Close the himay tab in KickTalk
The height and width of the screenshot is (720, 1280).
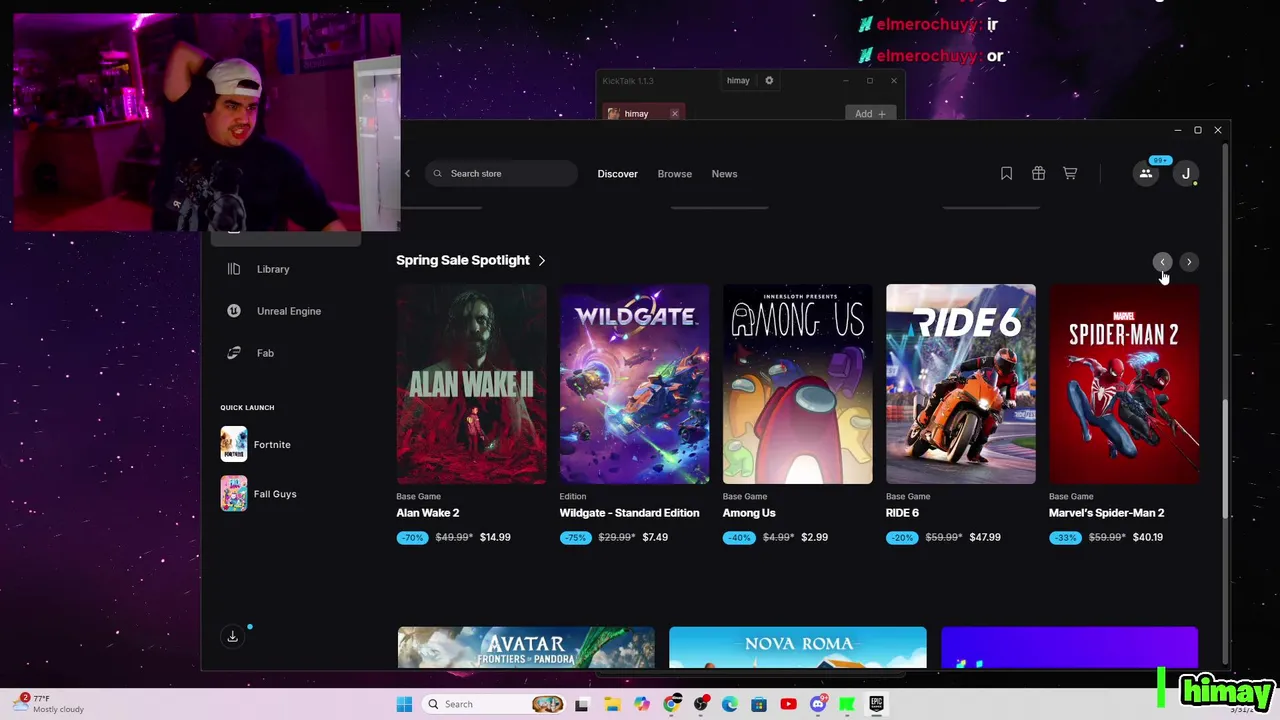(x=674, y=114)
